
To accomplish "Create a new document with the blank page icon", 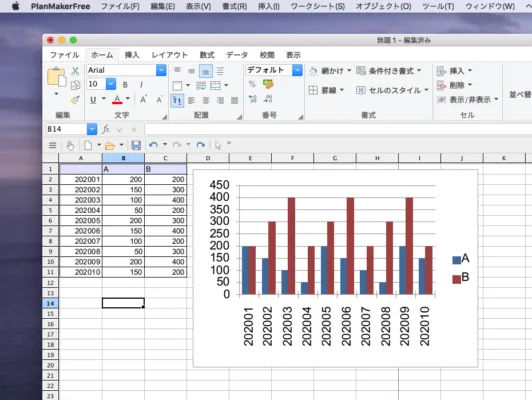I will [88, 145].
